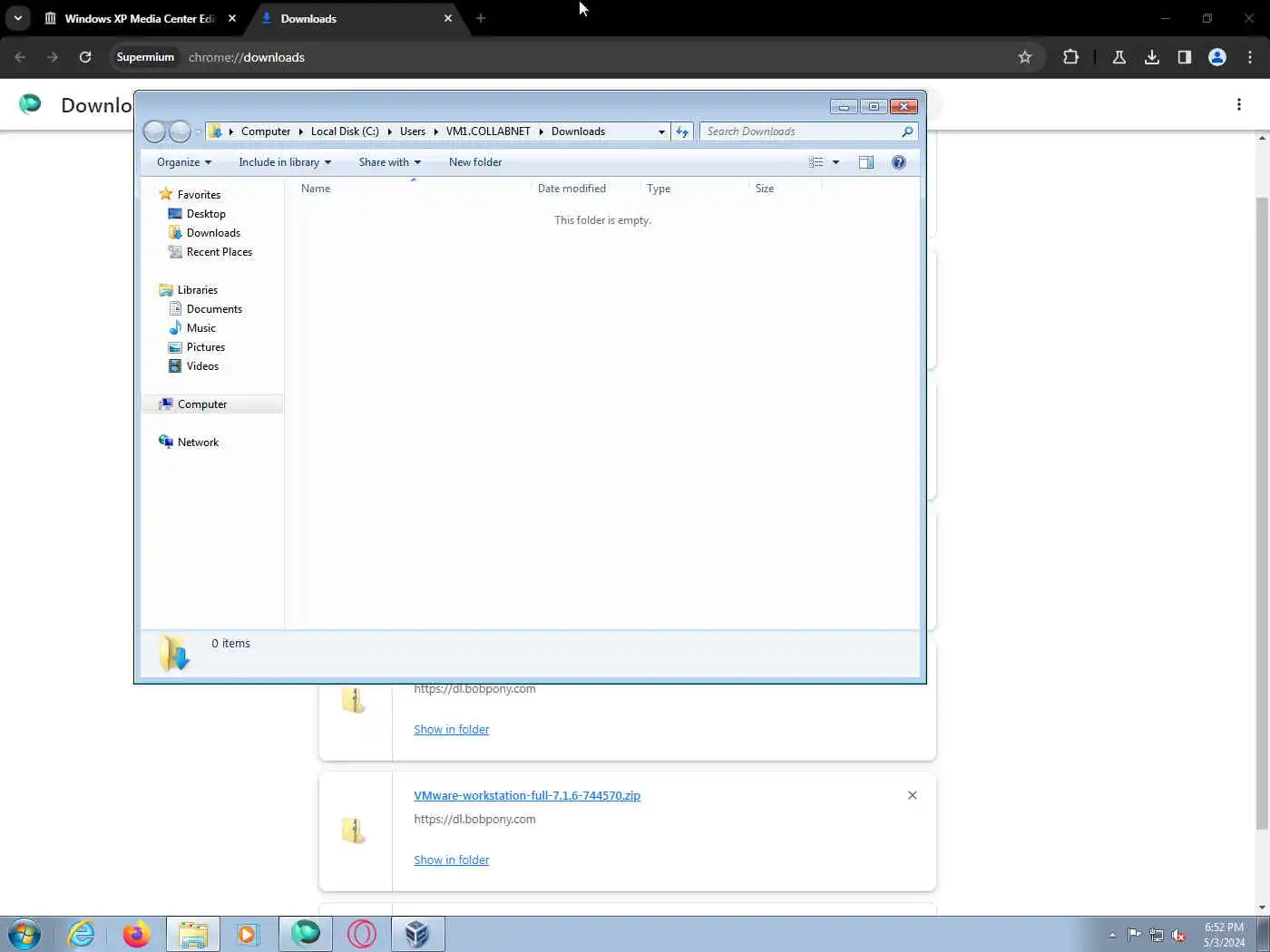Screen dimensions: 1270x952
Task: Click the volume icon in system tray
Action: coord(1178,935)
